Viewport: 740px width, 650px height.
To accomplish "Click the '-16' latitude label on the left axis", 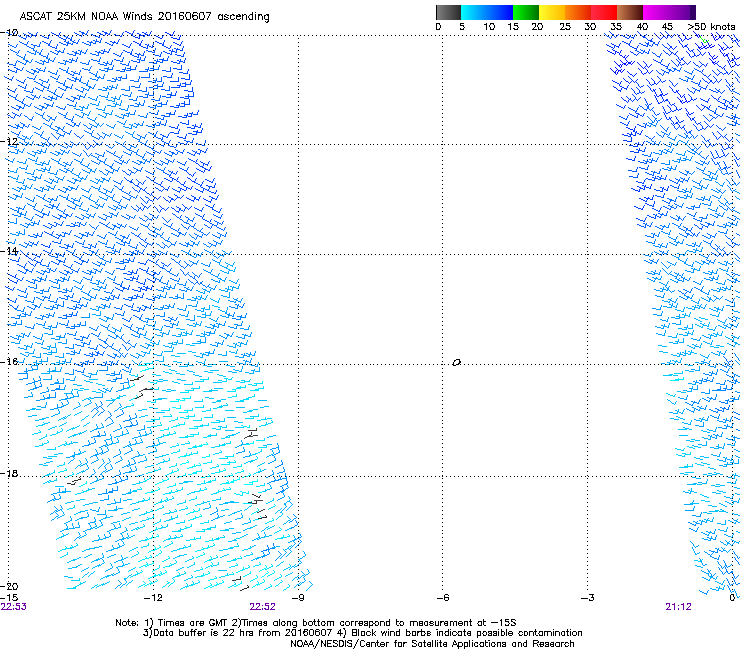I will coord(9,362).
